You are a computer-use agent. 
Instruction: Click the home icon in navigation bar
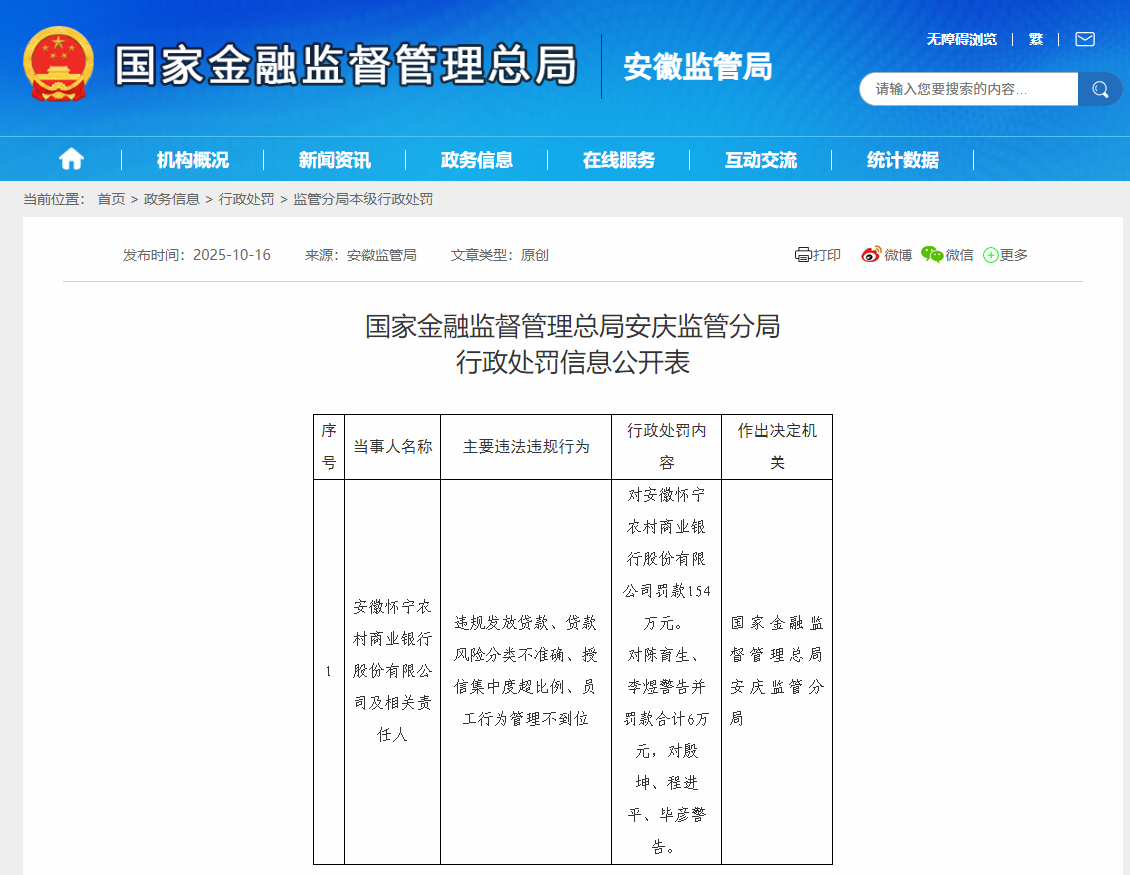[71, 159]
